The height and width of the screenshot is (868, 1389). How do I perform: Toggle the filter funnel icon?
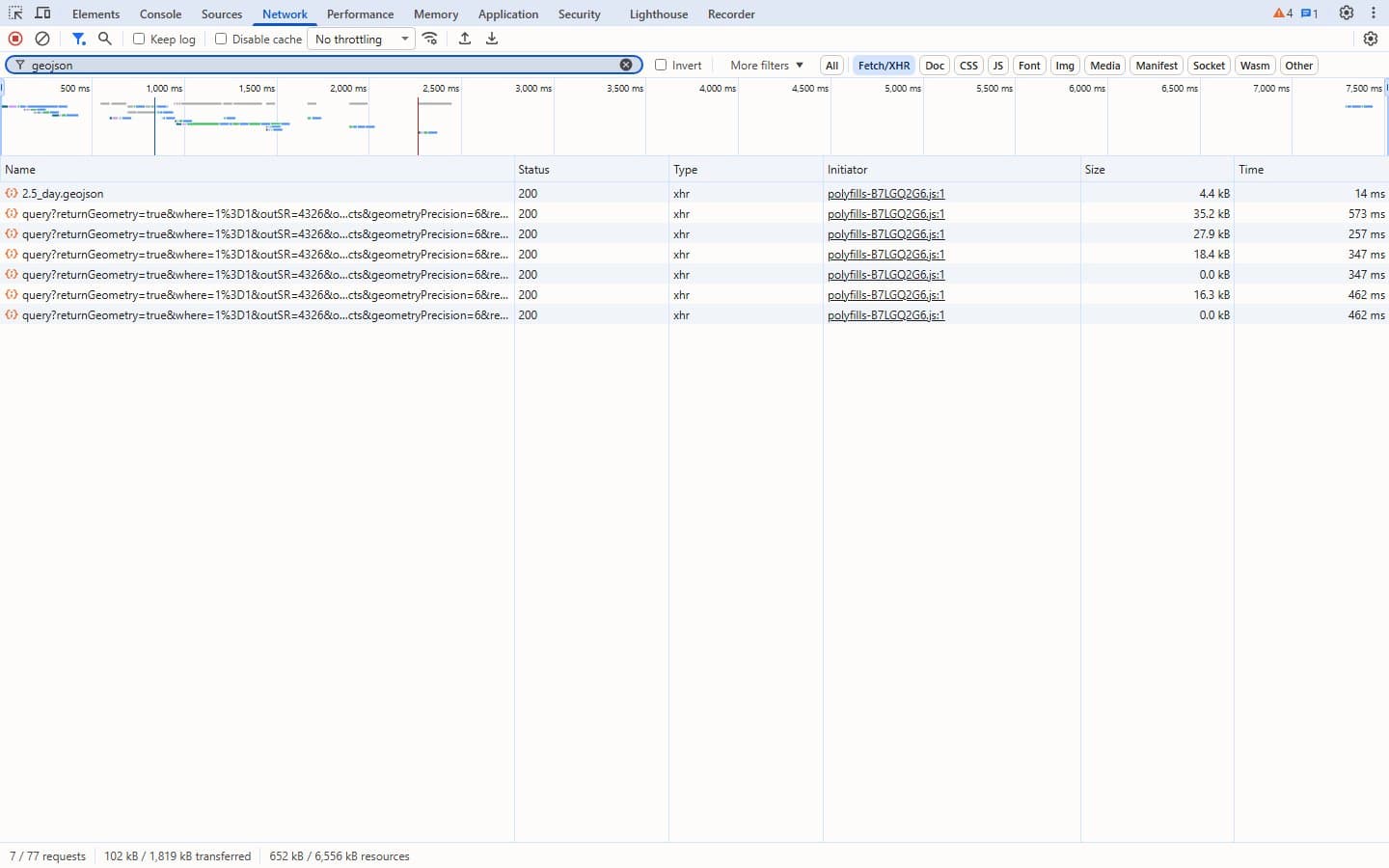79,39
